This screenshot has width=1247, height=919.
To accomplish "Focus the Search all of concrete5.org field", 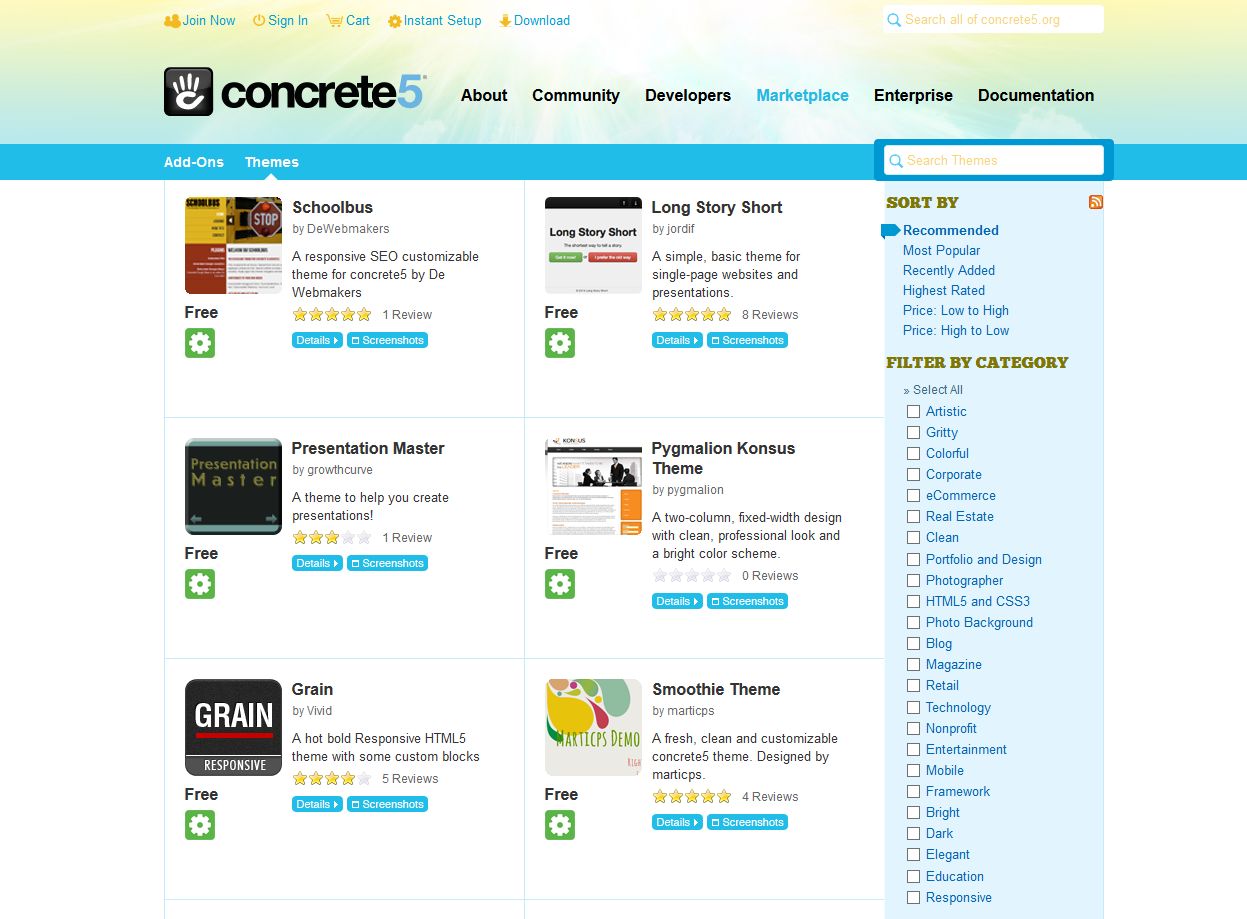I will [x=994, y=19].
